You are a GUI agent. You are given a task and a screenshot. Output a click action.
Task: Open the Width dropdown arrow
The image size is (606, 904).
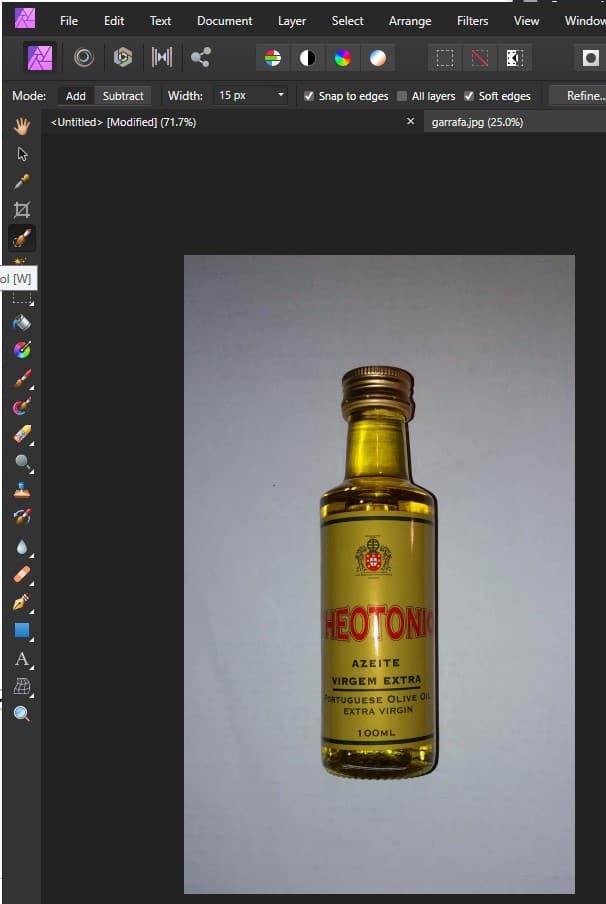click(281, 95)
